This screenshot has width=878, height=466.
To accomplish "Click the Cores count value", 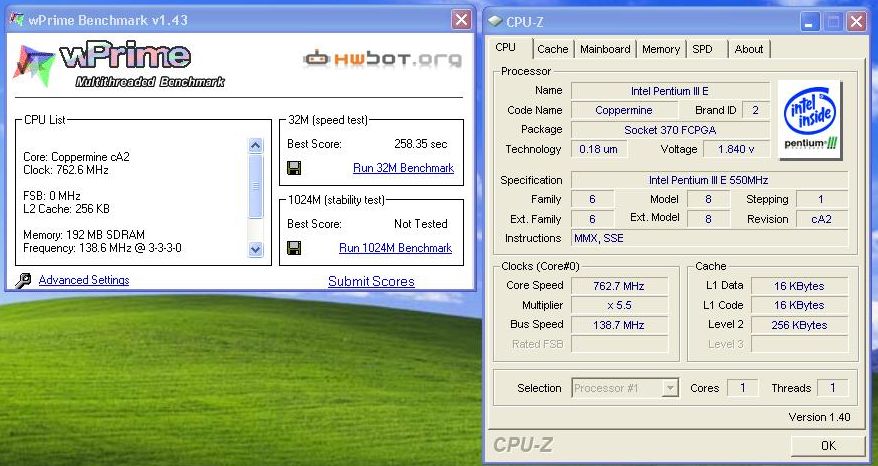I will [x=742, y=388].
